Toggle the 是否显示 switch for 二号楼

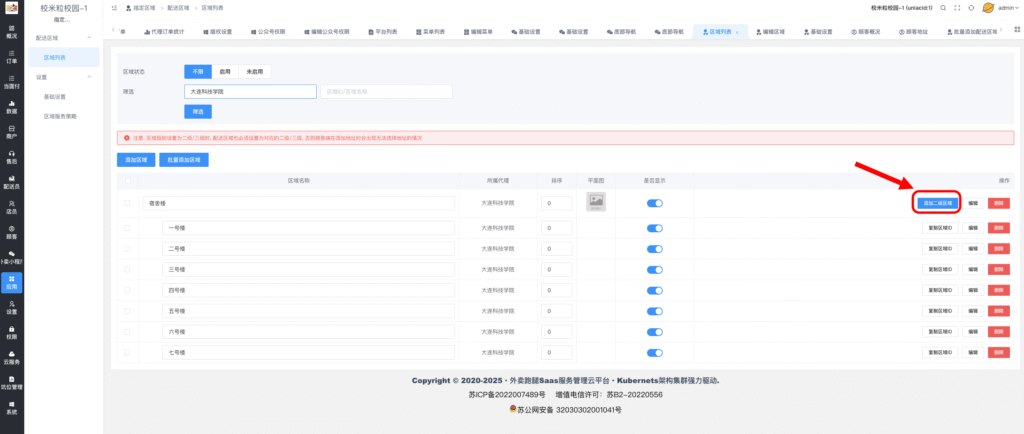(654, 249)
